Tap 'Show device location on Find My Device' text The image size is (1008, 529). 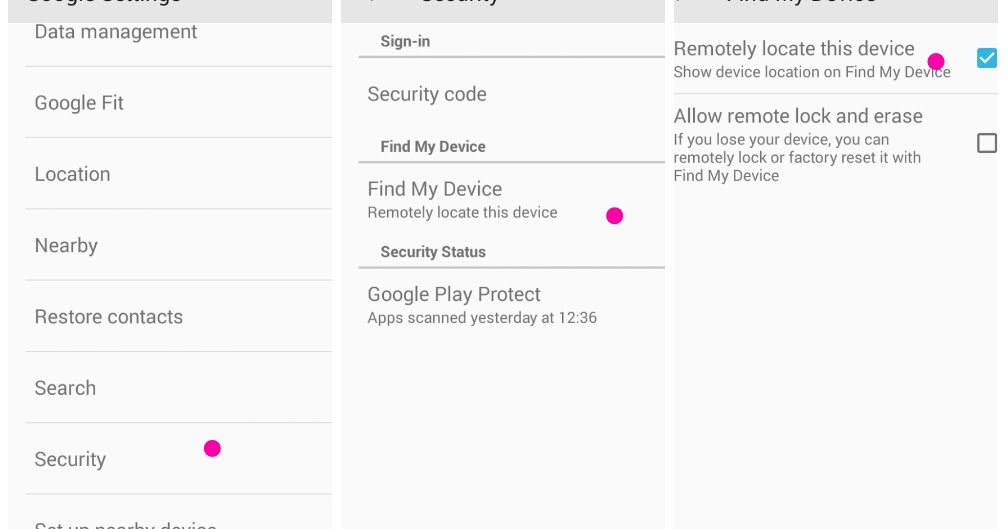812,72
